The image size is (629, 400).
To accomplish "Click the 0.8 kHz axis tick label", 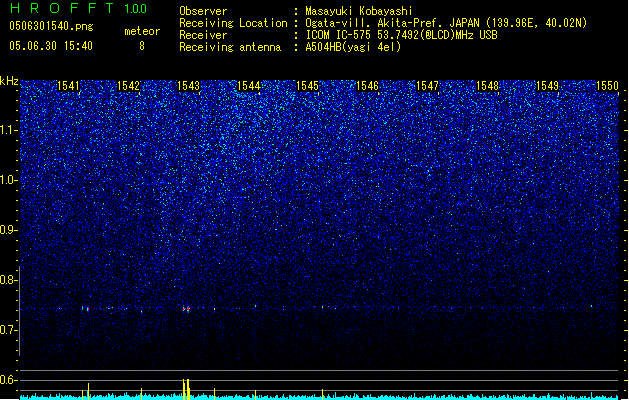I will pyautogui.click(x=8, y=280).
